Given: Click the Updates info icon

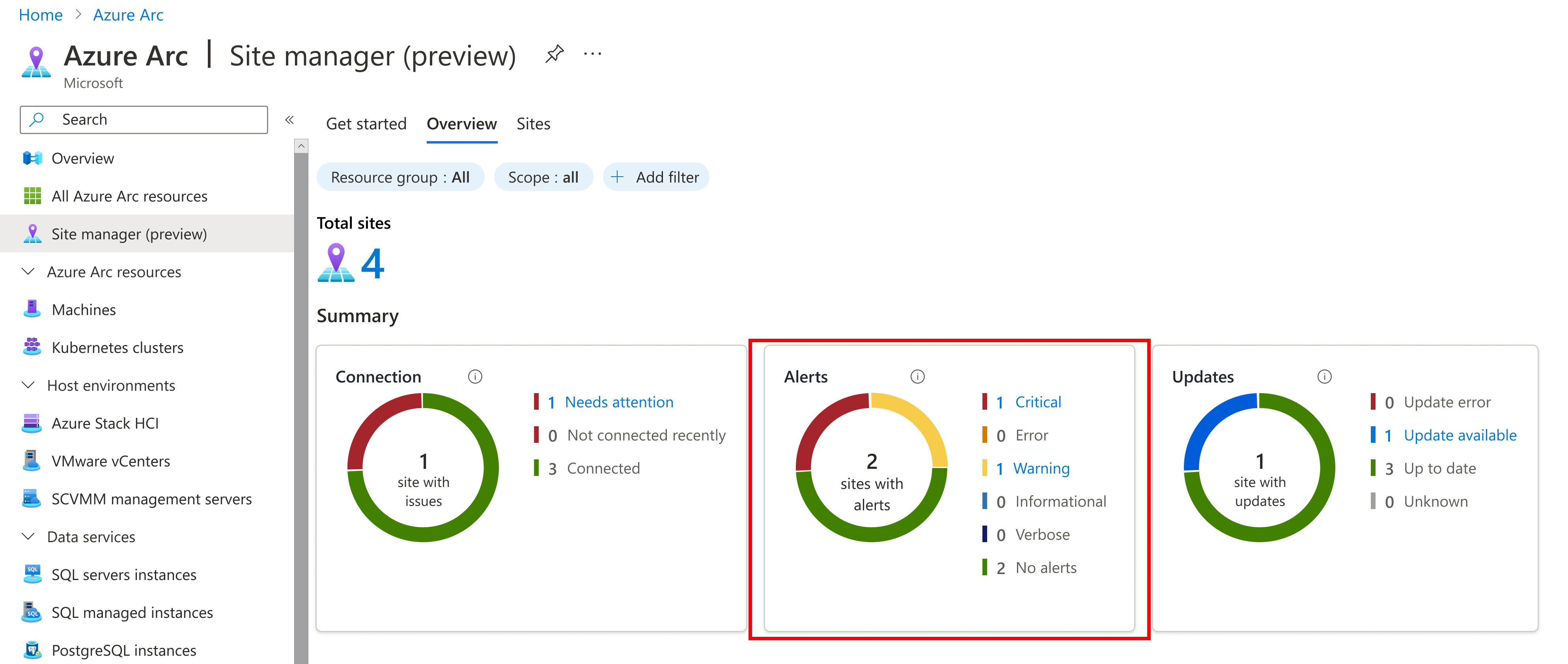Looking at the screenshot, I should pos(1324,377).
